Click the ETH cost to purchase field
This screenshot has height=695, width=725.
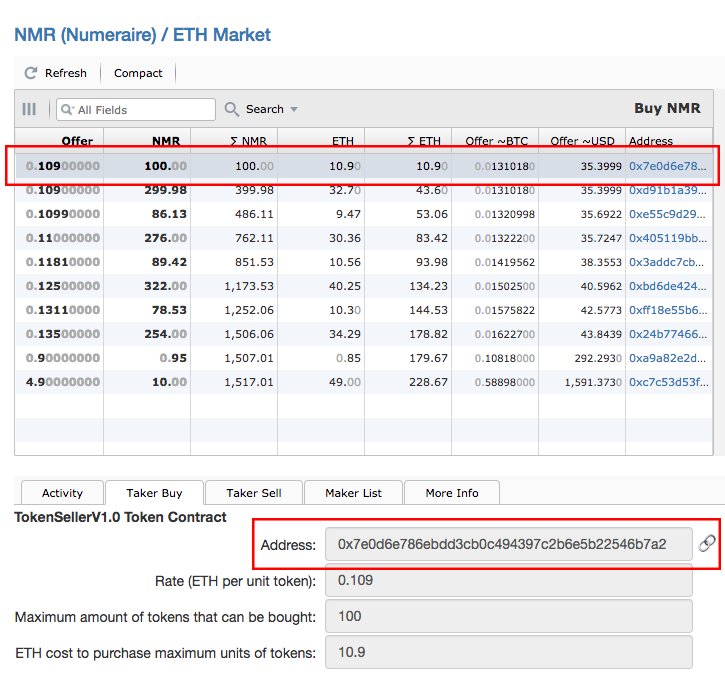tap(509, 652)
